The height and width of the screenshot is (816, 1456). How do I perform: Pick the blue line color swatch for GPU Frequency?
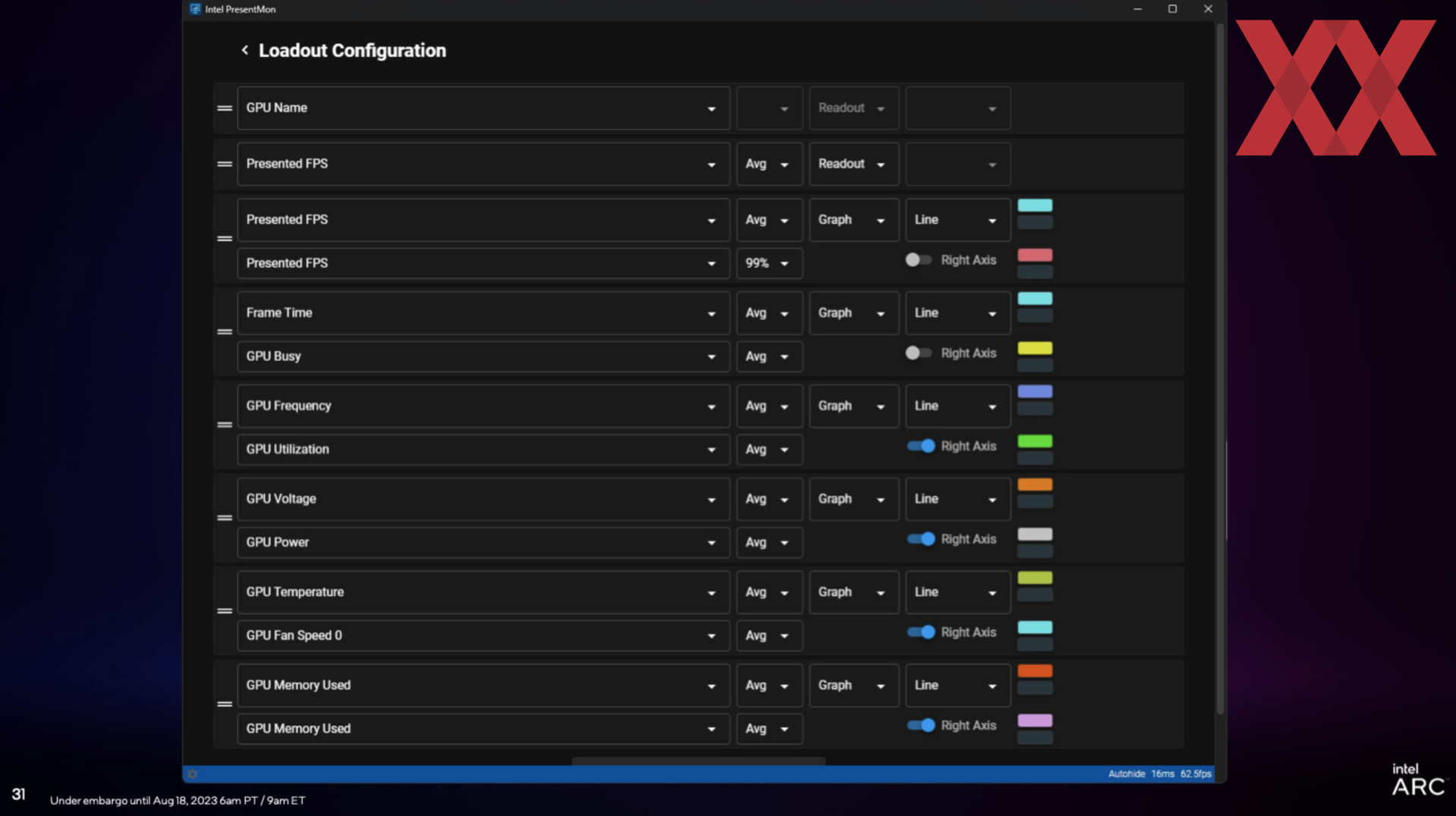(1034, 392)
